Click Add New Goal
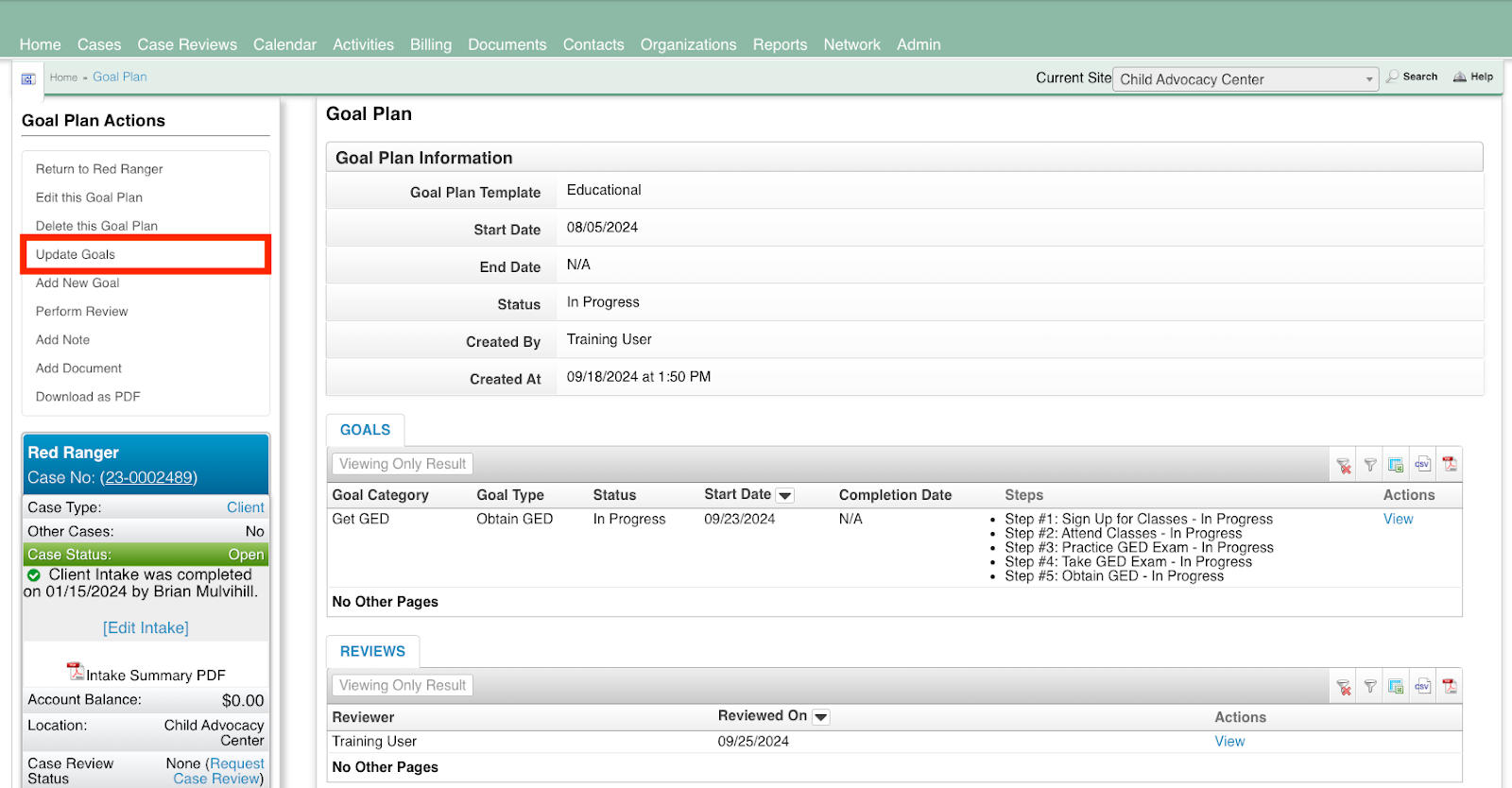Image resolution: width=1512 pixels, height=788 pixels. pyautogui.click(x=77, y=283)
